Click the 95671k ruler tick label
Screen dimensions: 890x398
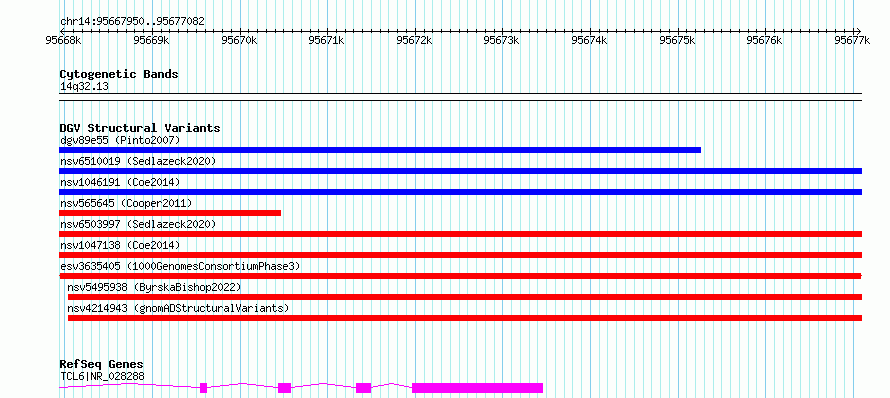pyautogui.click(x=327, y=40)
